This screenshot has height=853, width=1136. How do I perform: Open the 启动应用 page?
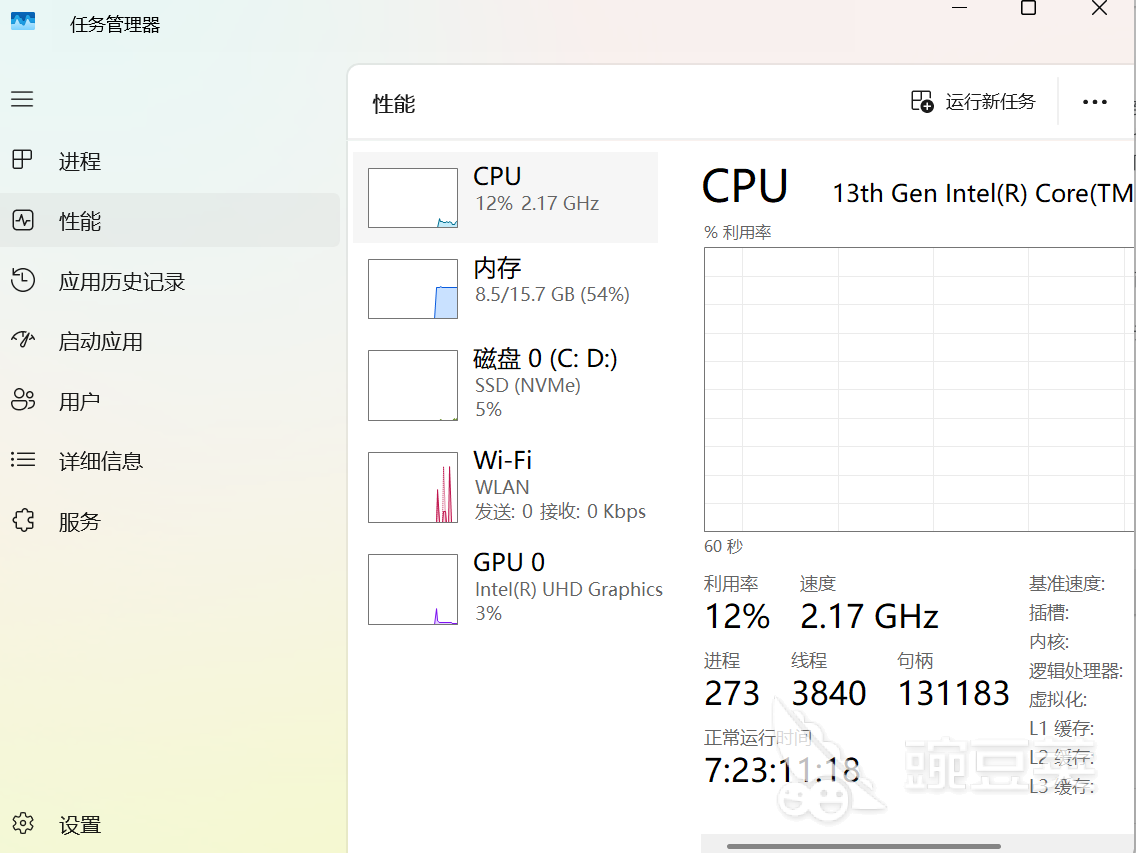[170, 341]
